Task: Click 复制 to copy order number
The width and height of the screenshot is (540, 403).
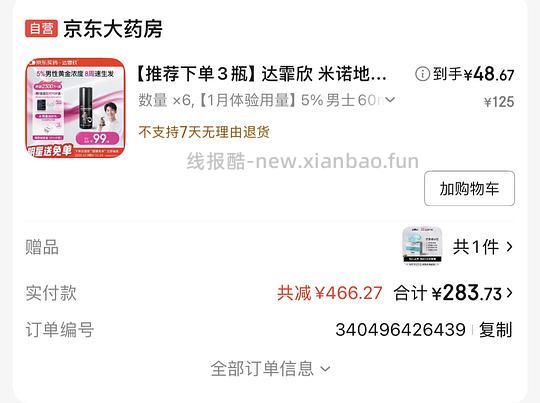Action: 496,330
